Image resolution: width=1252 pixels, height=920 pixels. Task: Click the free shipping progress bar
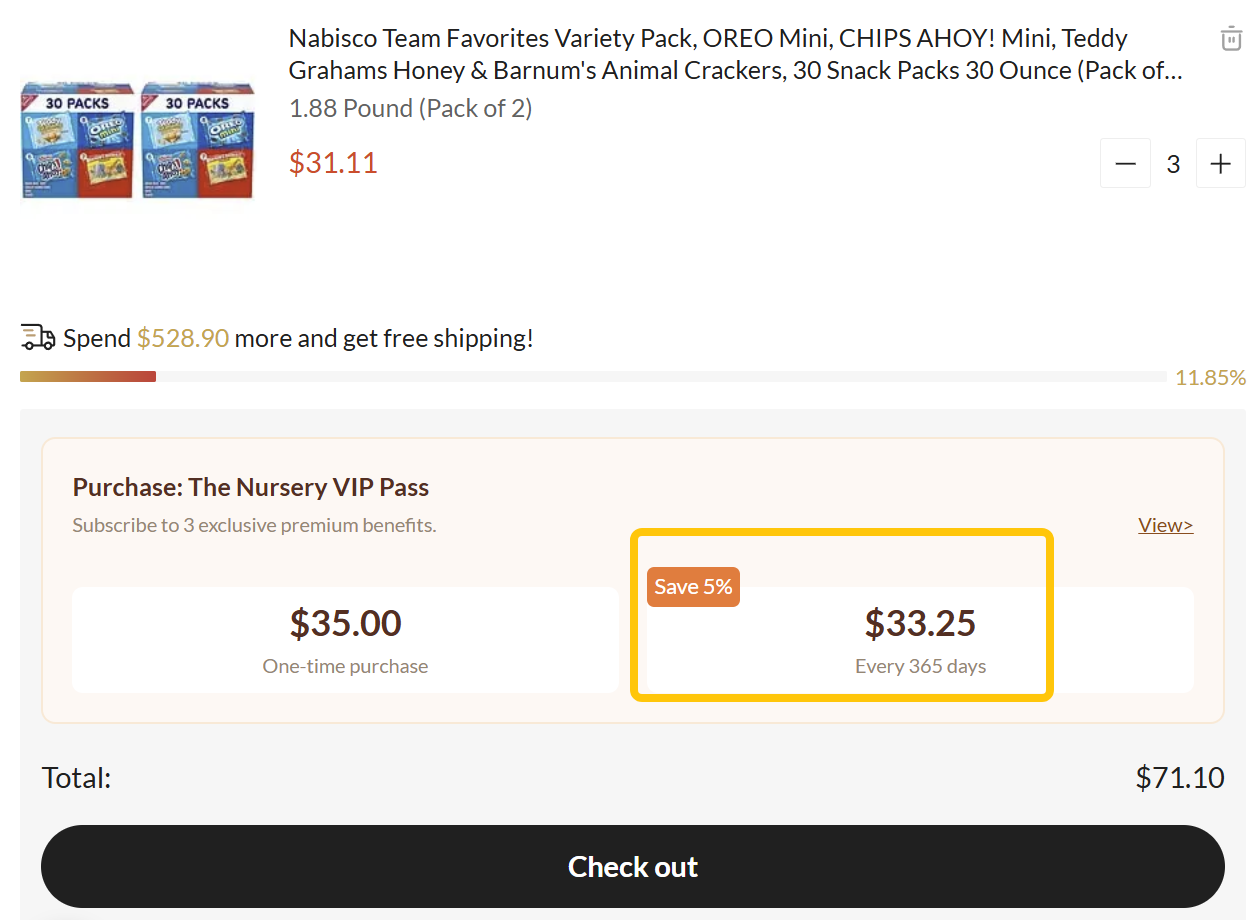592,377
